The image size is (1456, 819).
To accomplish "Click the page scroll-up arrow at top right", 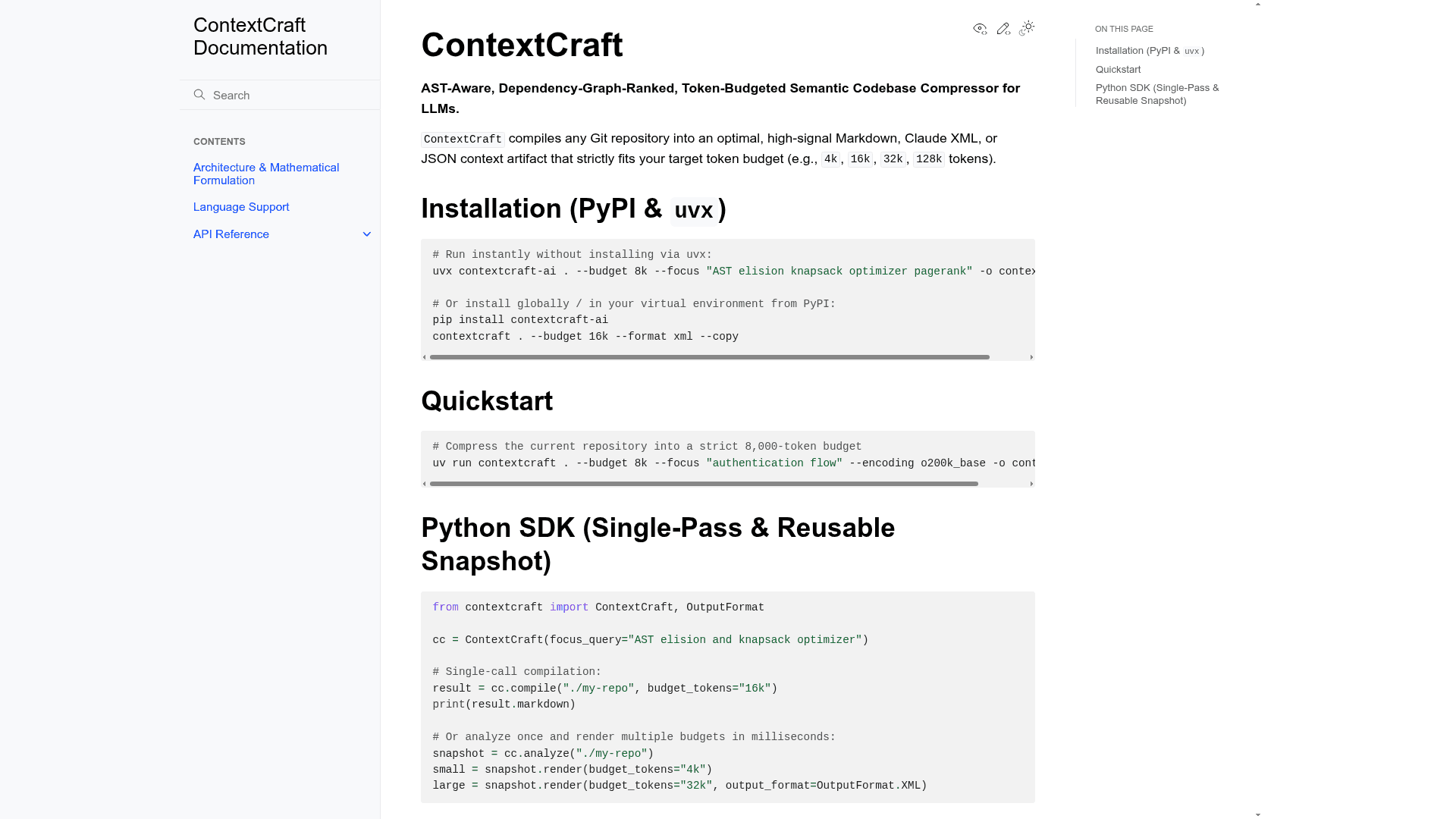I will tap(1258, 5).
